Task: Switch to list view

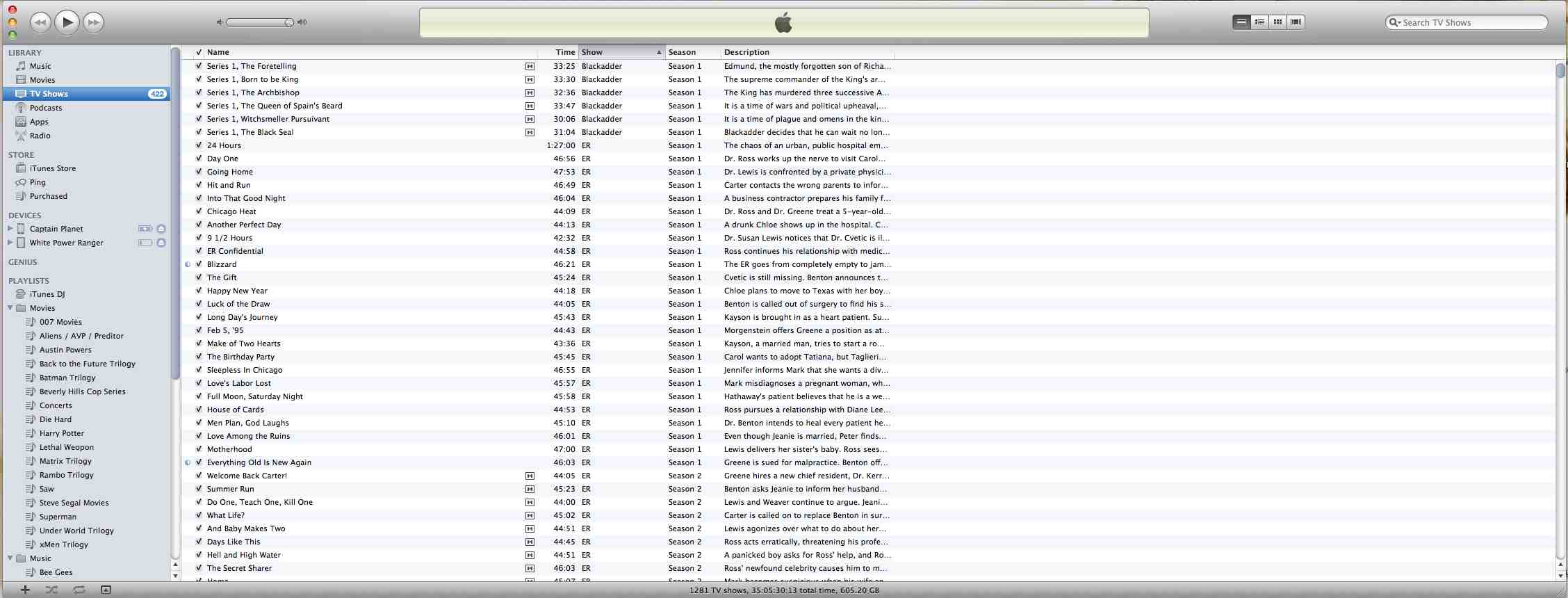Action: (1241, 22)
